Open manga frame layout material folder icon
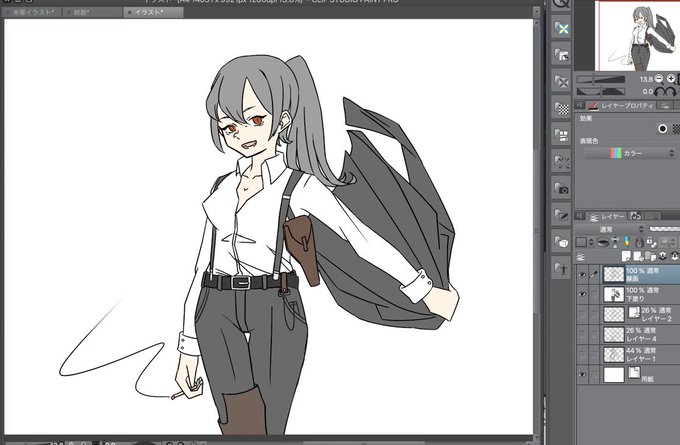The width and height of the screenshot is (680, 445). 562,135
